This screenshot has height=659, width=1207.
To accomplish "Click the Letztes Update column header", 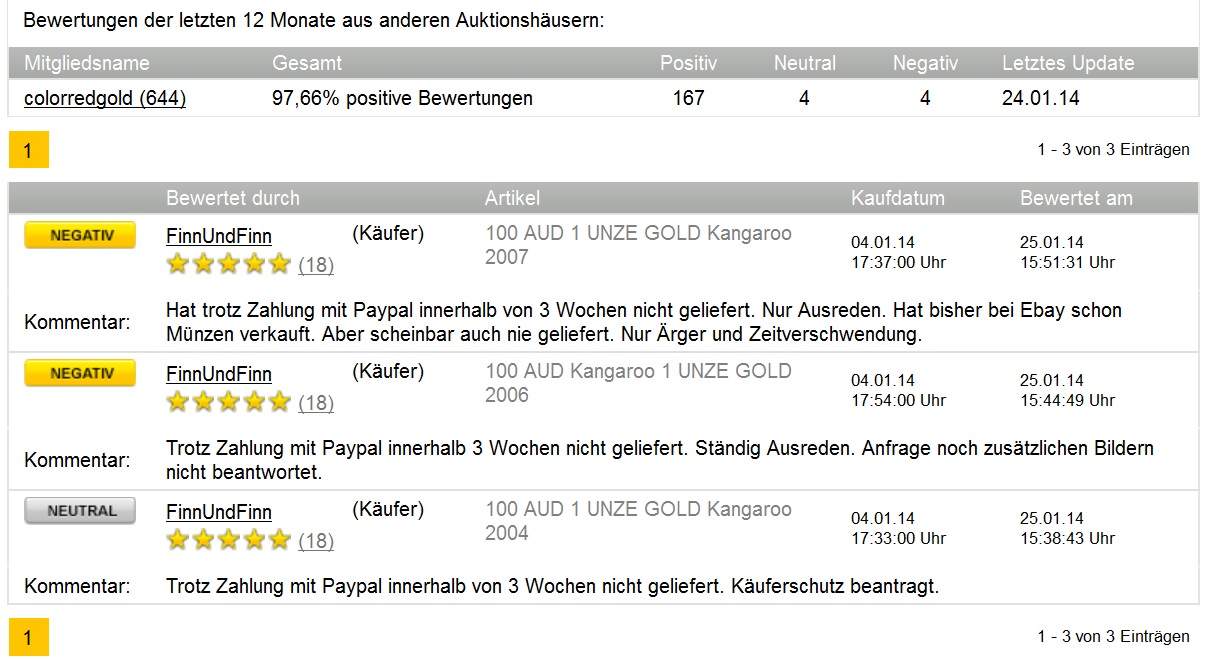I will point(1068,63).
